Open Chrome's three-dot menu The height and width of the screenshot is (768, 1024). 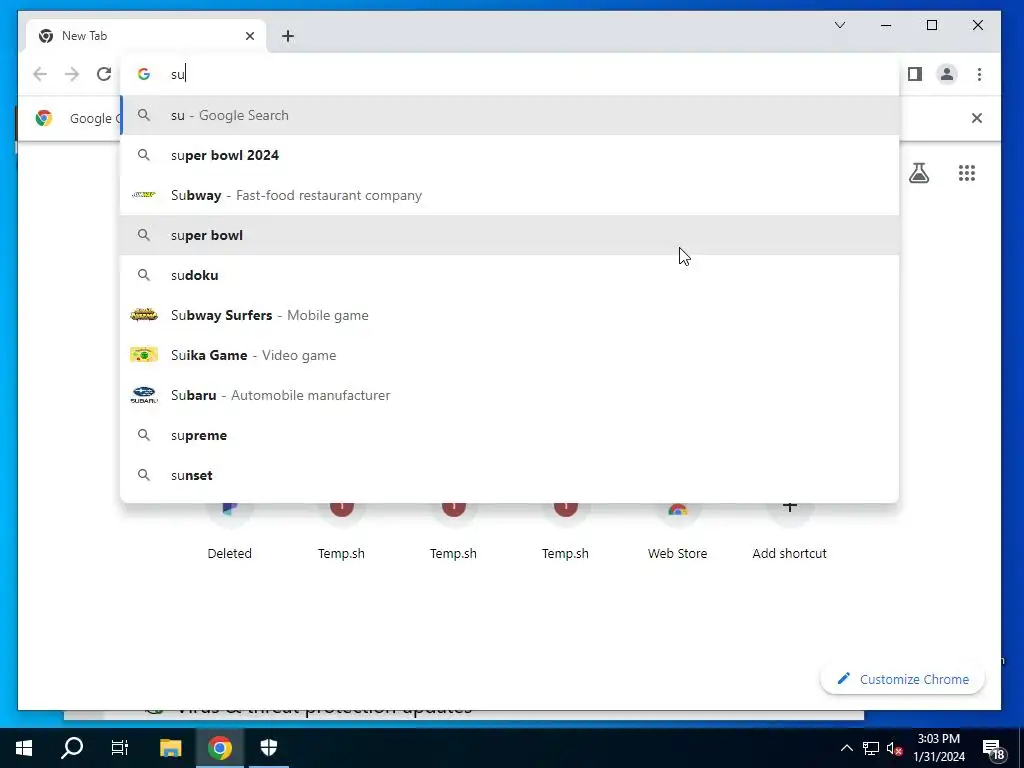click(979, 74)
